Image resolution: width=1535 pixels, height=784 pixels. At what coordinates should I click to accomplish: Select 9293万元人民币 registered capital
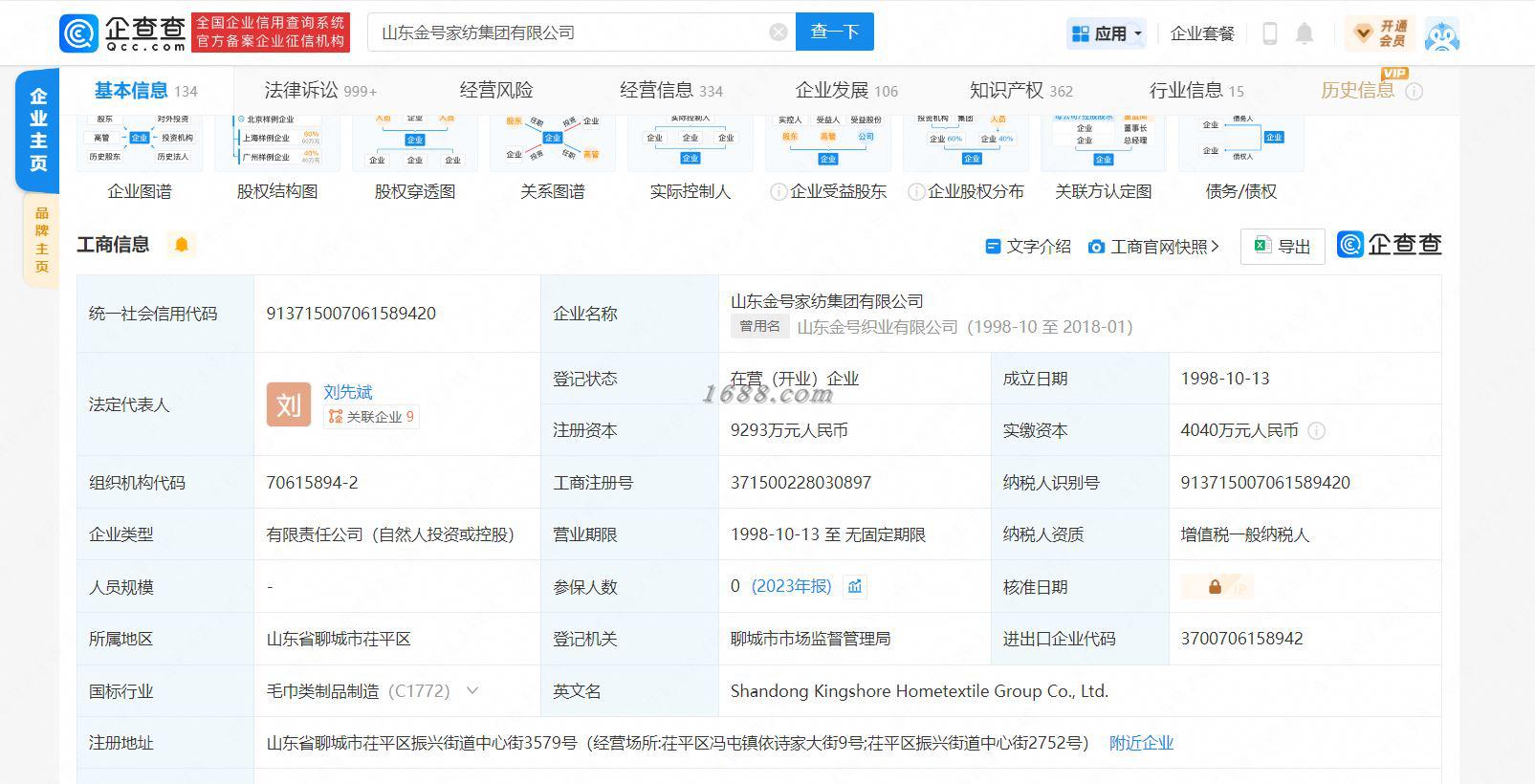click(x=789, y=431)
